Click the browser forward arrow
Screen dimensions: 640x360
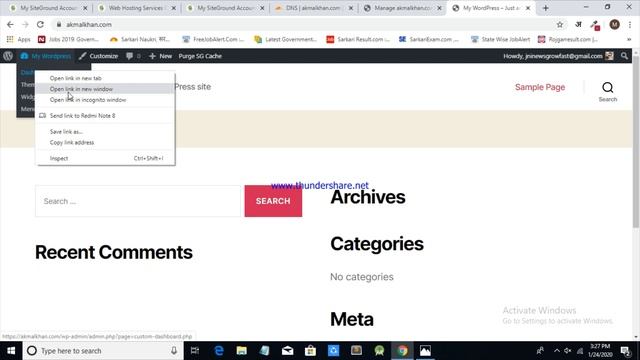[25, 24]
